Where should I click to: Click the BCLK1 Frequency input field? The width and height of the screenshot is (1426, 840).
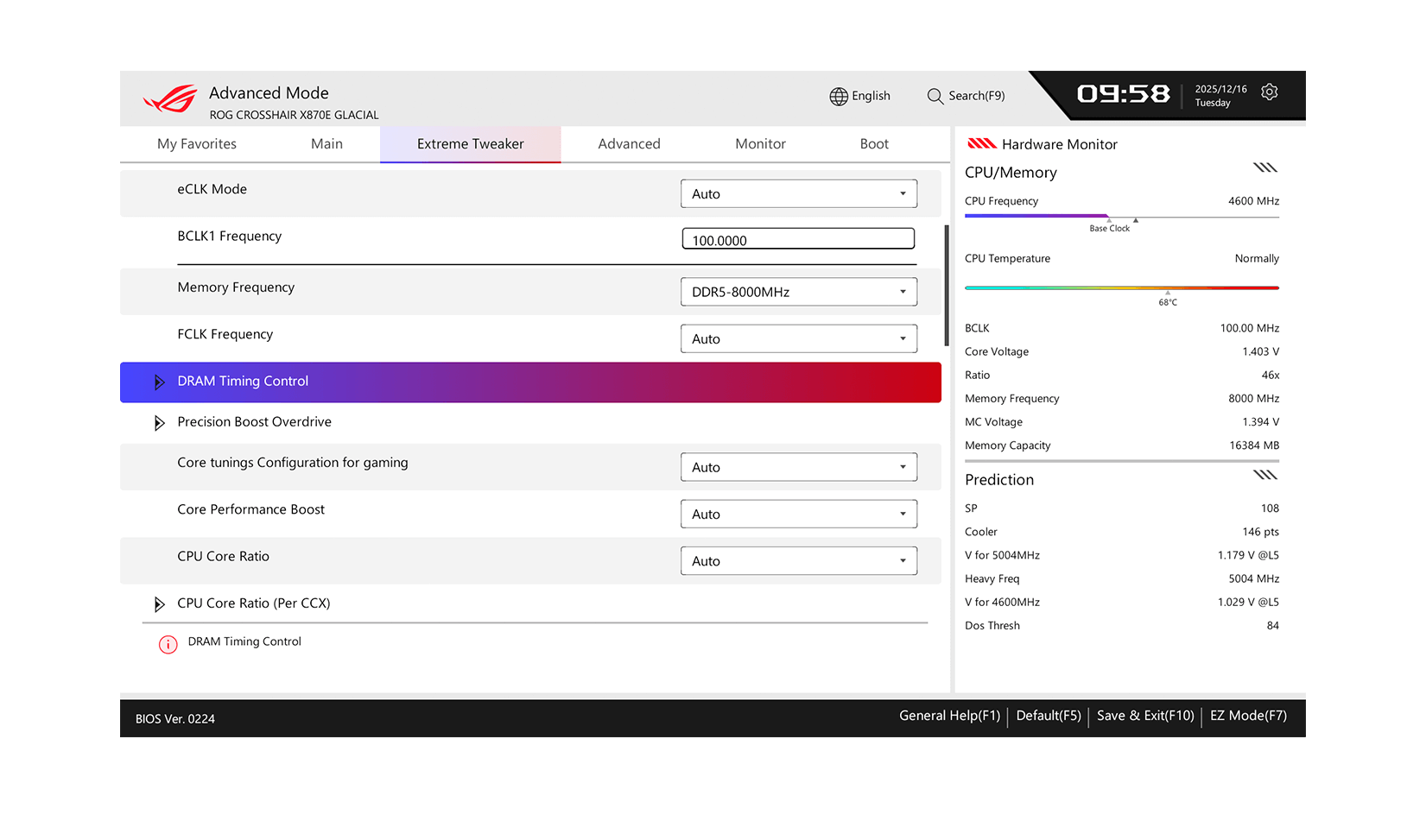click(x=797, y=240)
